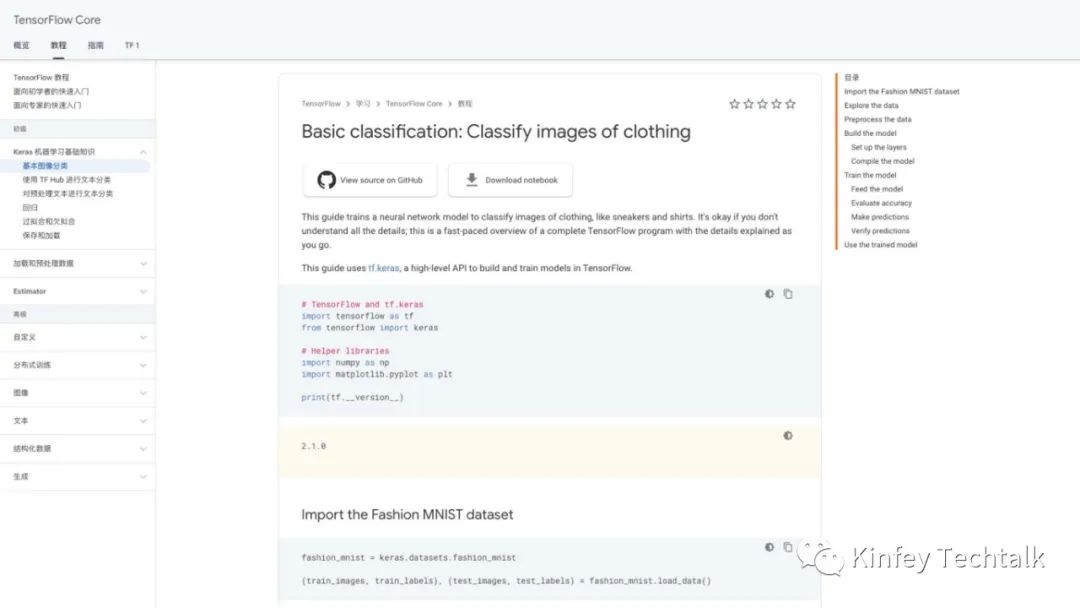The image size is (1080, 608).
Task: Rate the page one star
Action: click(x=734, y=104)
